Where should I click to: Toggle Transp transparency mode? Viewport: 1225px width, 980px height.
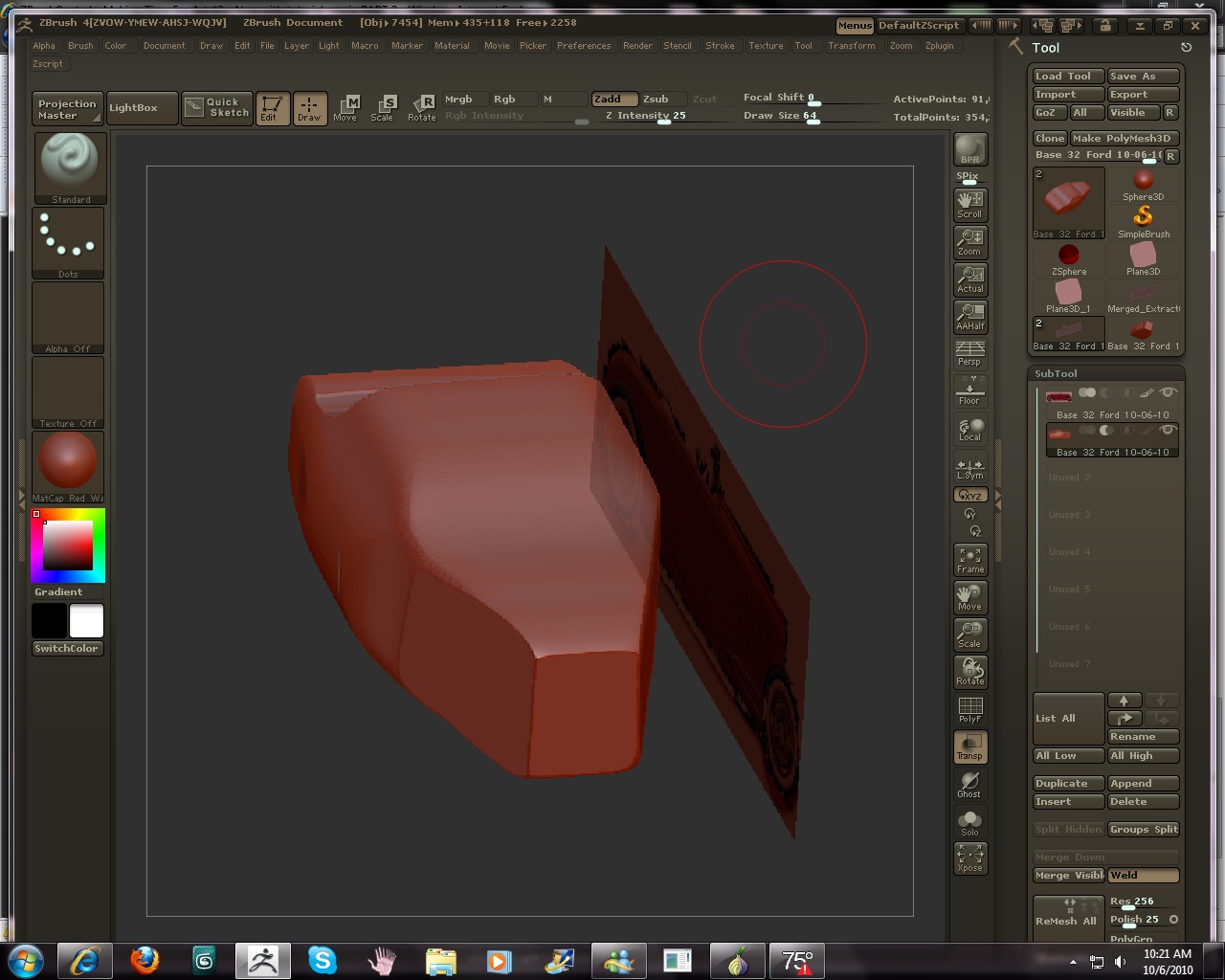pyautogui.click(x=970, y=746)
